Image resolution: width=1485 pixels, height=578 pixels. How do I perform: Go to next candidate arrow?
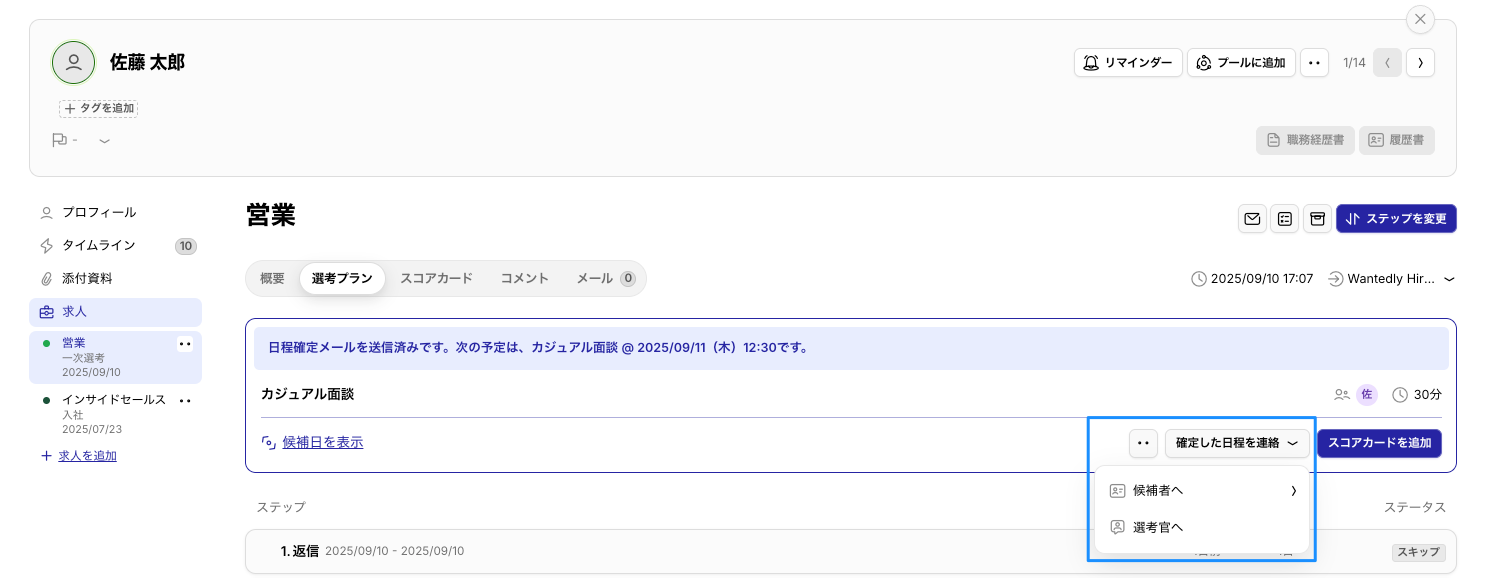[1420, 63]
